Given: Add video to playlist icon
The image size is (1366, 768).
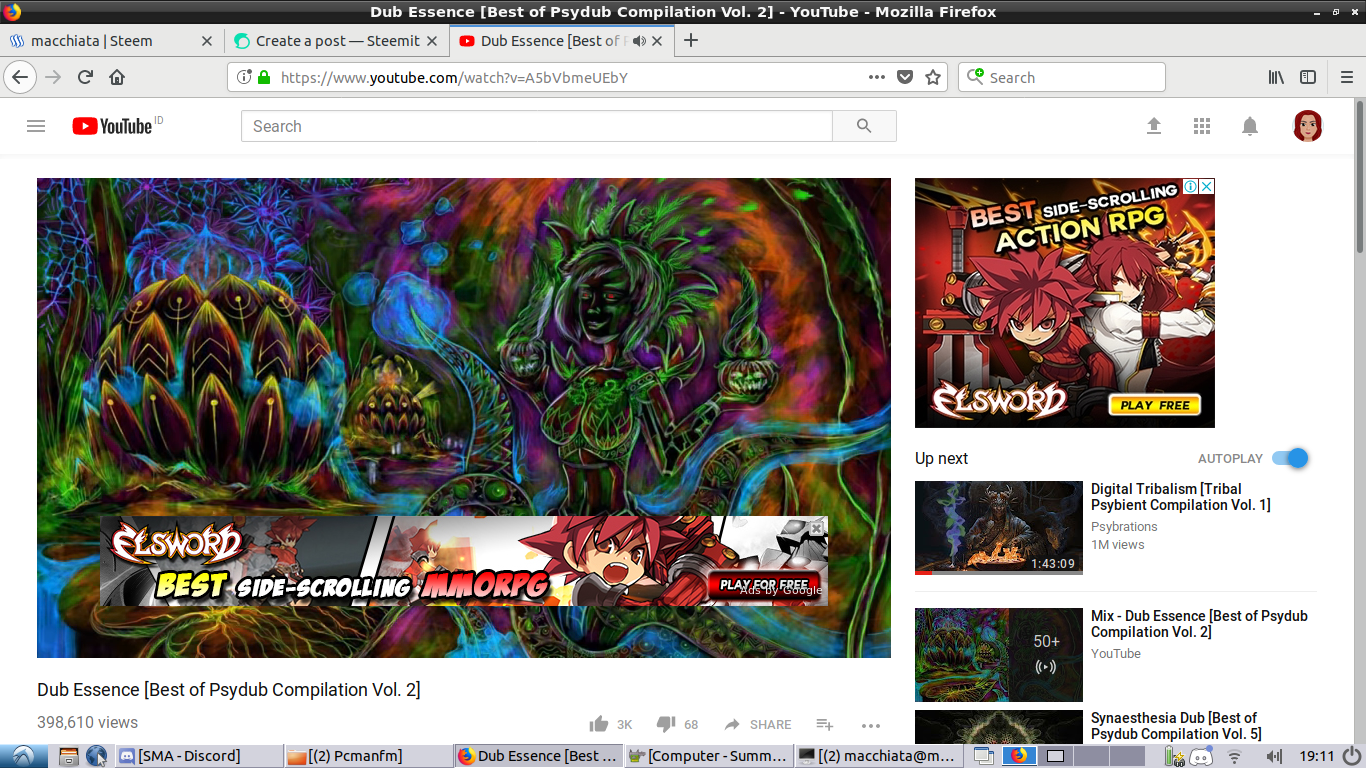Looking at the screenshot, I should pos(825,724).
